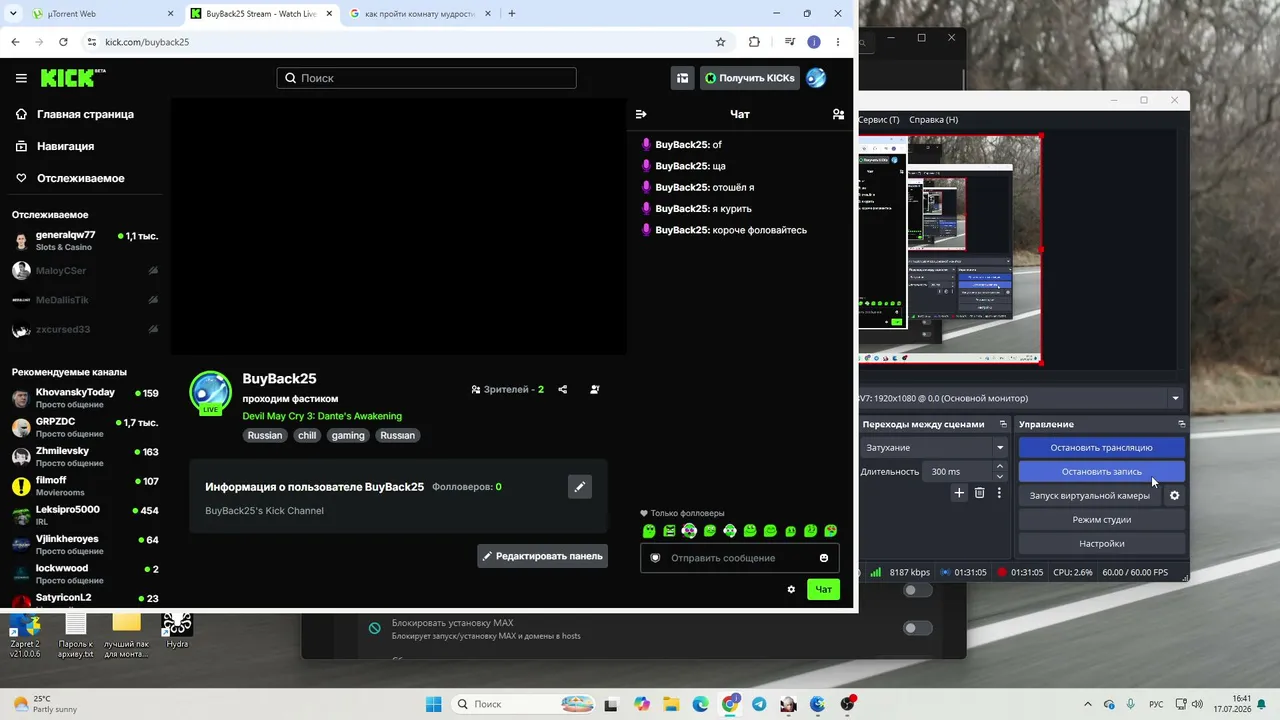Open Telegram from the taskbar
This screenshot has width=1280, height=720.
point(759,704)
